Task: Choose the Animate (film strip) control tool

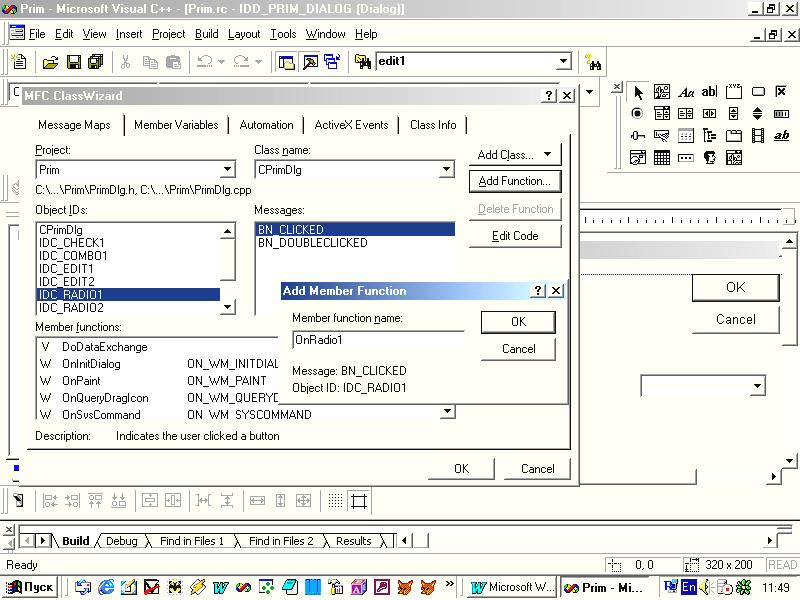Action: tap(758, 136)
